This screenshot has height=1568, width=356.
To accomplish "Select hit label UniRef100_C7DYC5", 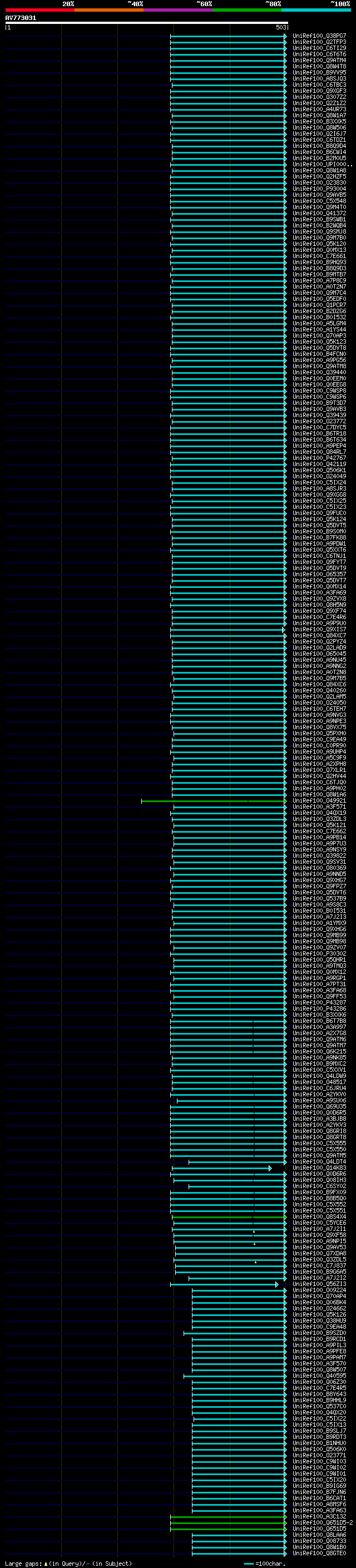I will point(319,427).
